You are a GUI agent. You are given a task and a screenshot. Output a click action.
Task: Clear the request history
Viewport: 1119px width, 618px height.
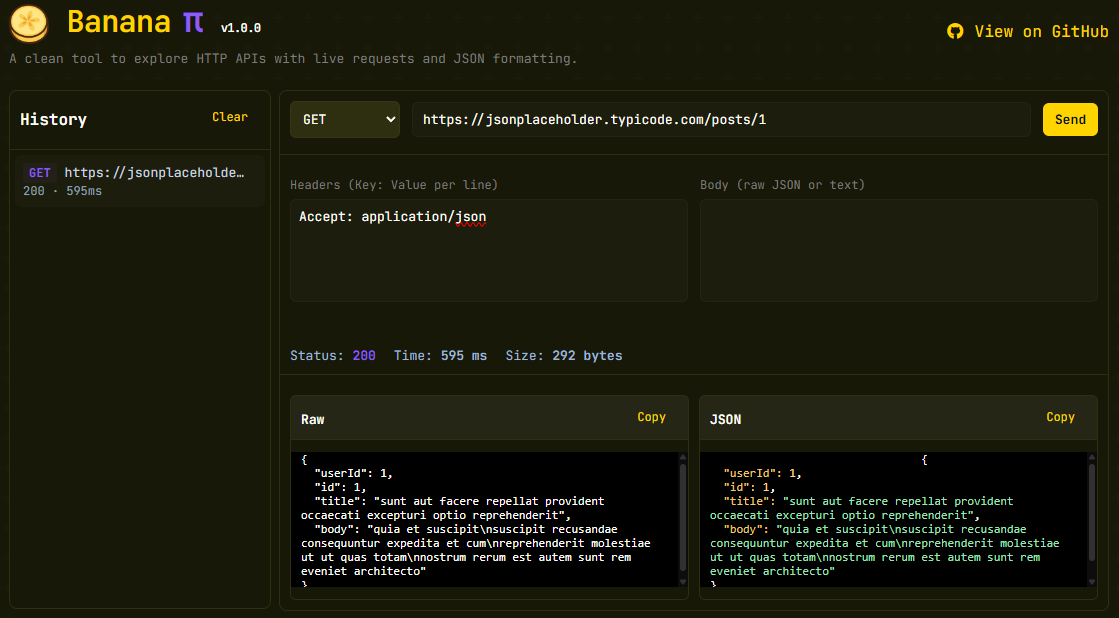[230, 117]
